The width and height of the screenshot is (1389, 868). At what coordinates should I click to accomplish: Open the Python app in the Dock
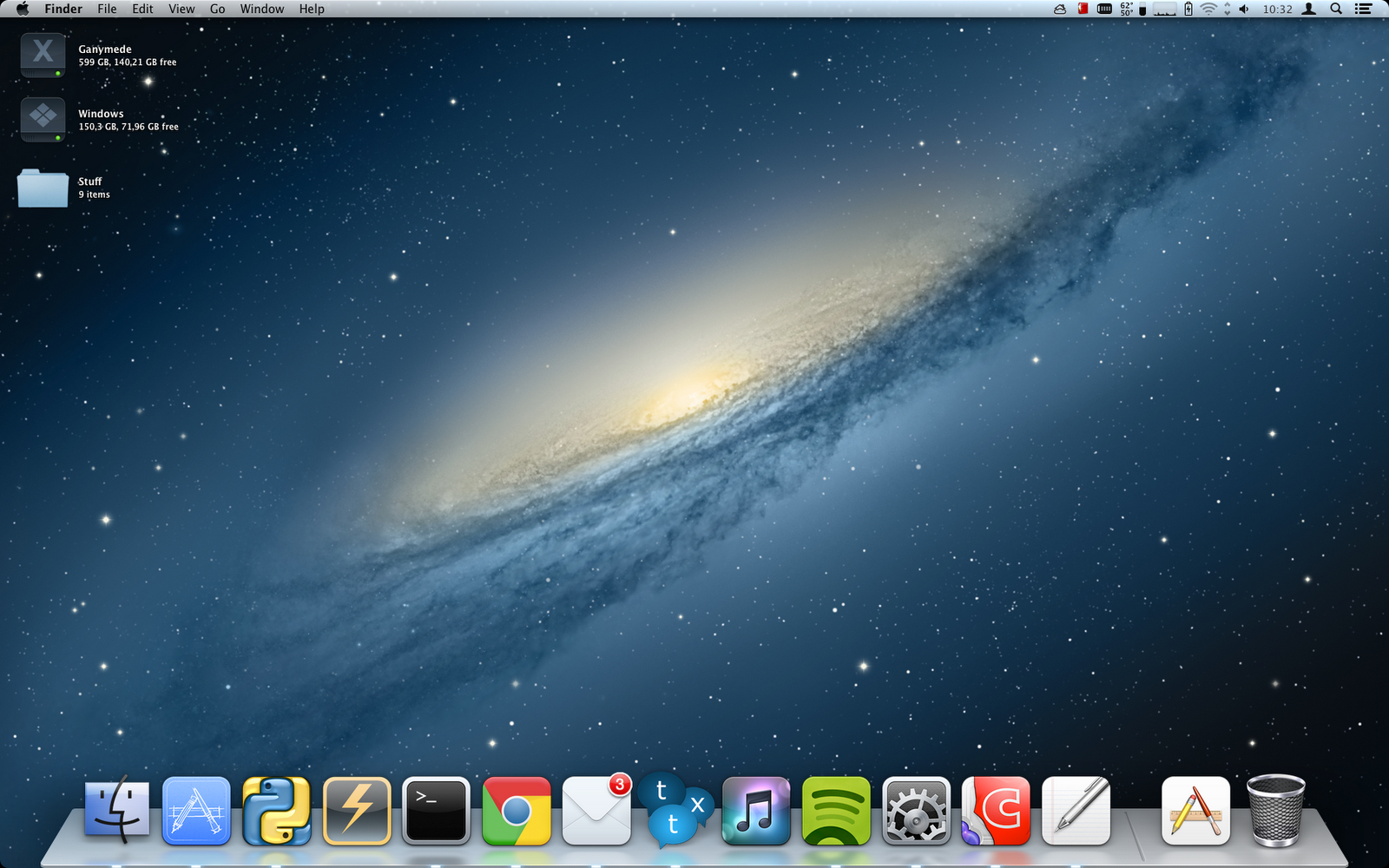(x=277, y=811)
